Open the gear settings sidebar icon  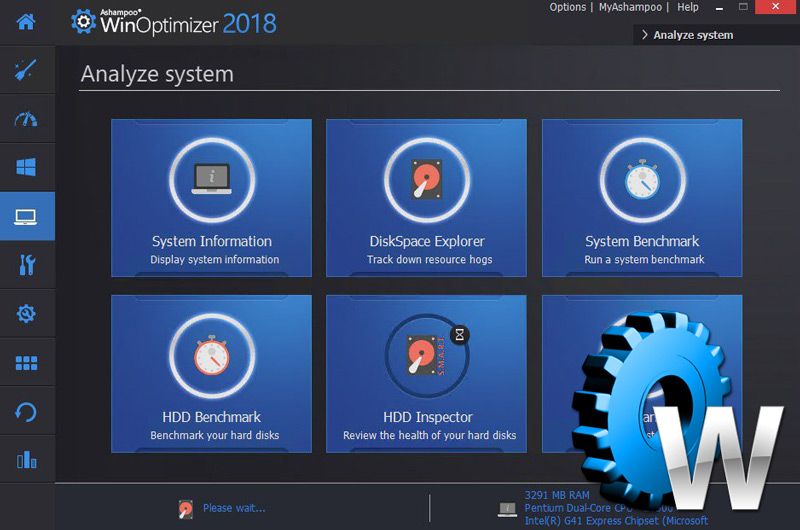coord(26,313)
